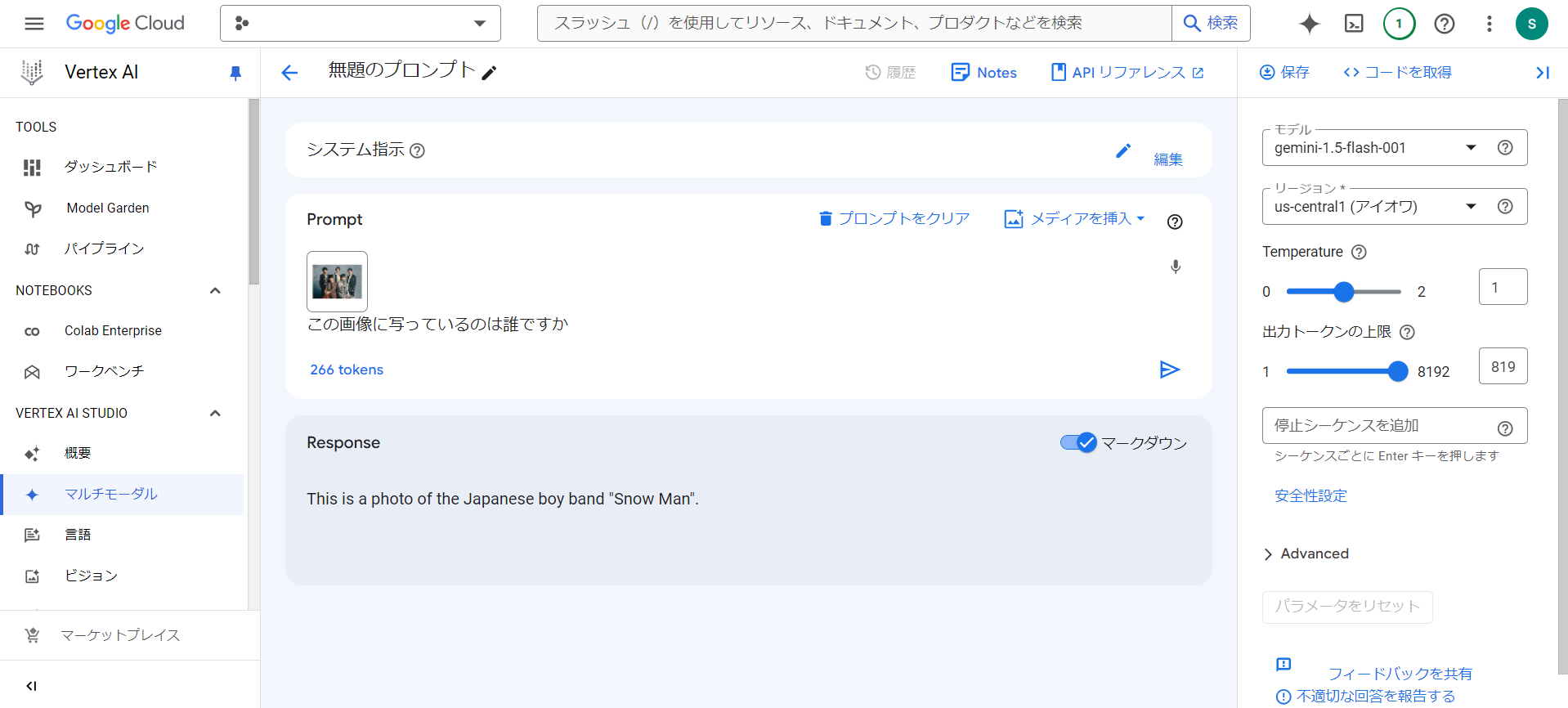Submit the prompt with send arrow
The height and width of the screenshot is (708, 1568).
click(1170, 370)
